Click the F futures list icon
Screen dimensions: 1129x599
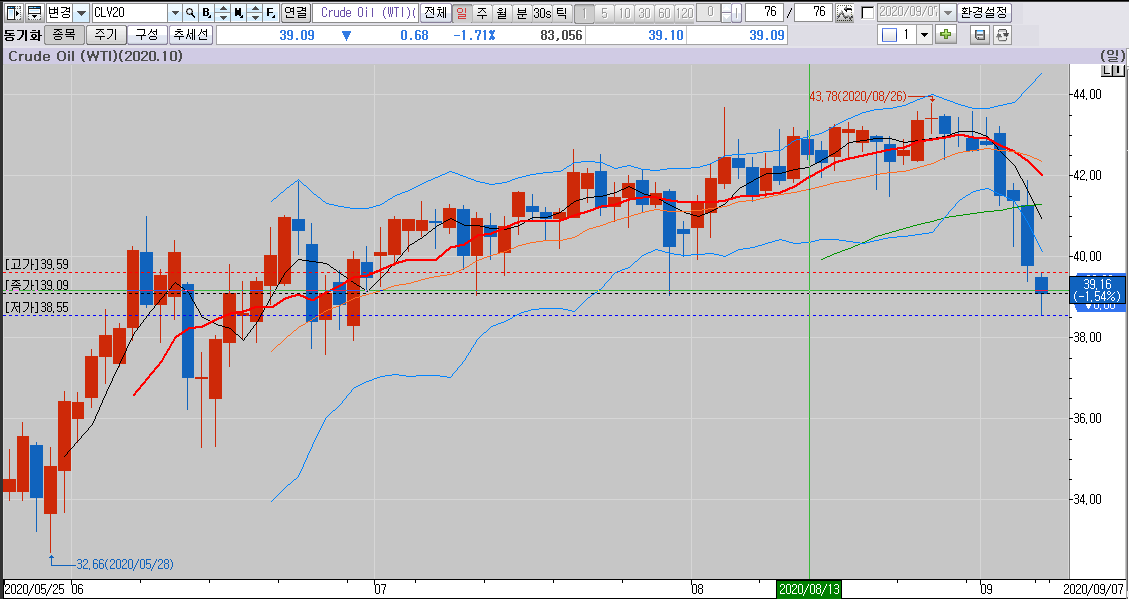(271, 12)
